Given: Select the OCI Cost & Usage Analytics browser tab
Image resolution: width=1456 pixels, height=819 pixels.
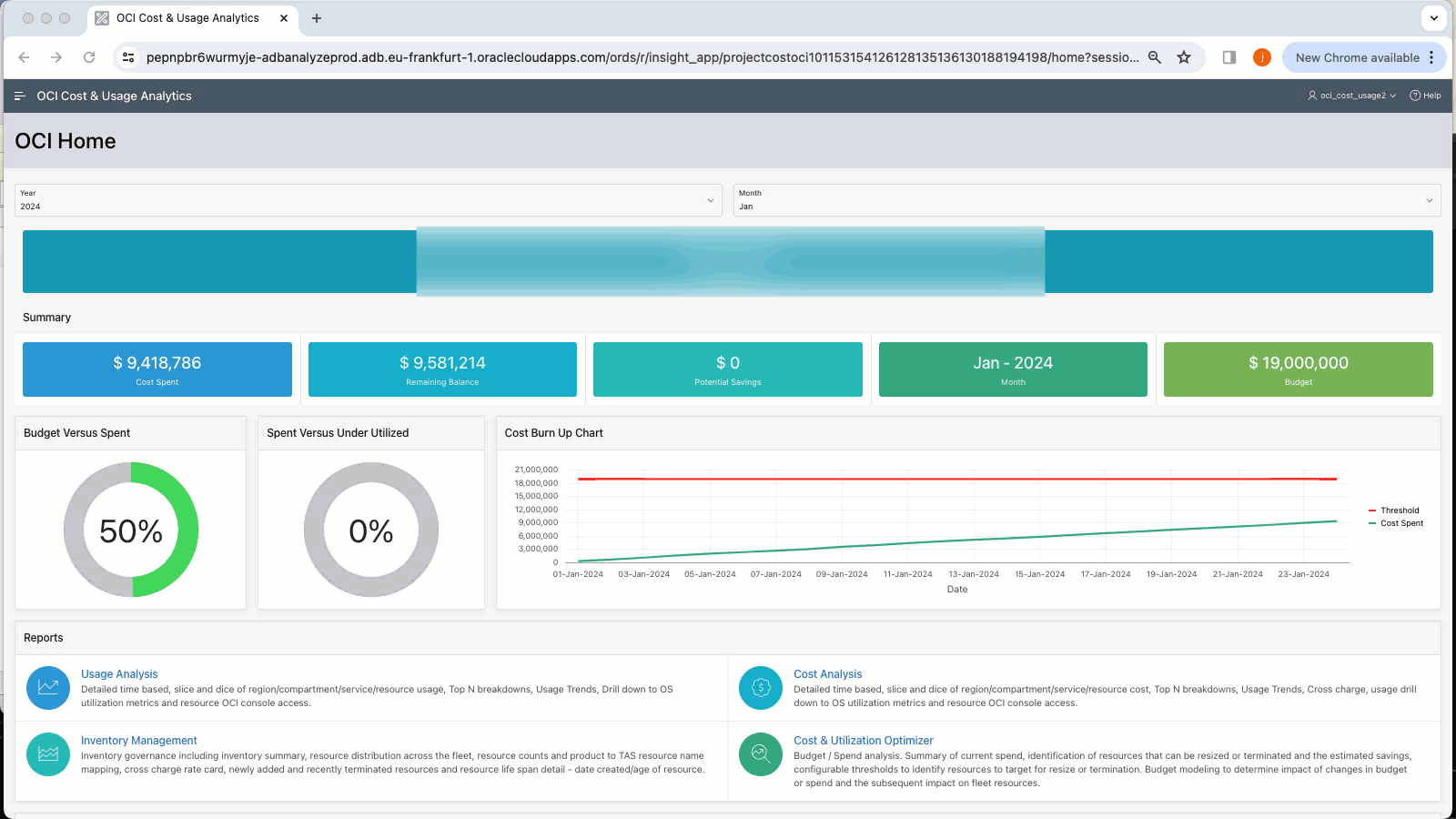Looking at the screenshot, I should click(x=187, y=18).
